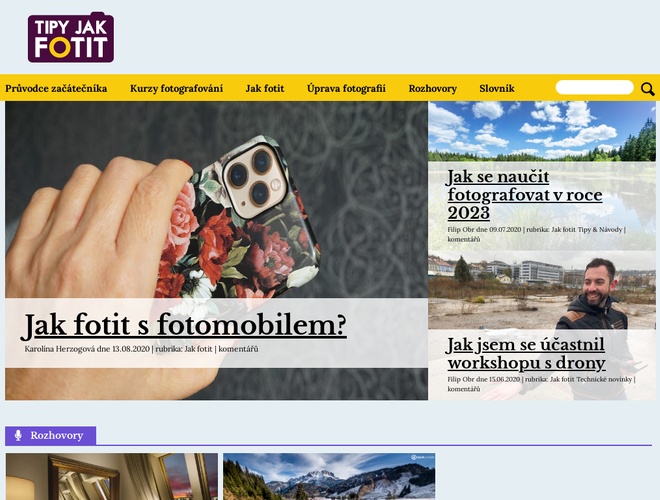Open the Technické novinky category link

click(604, 379)
